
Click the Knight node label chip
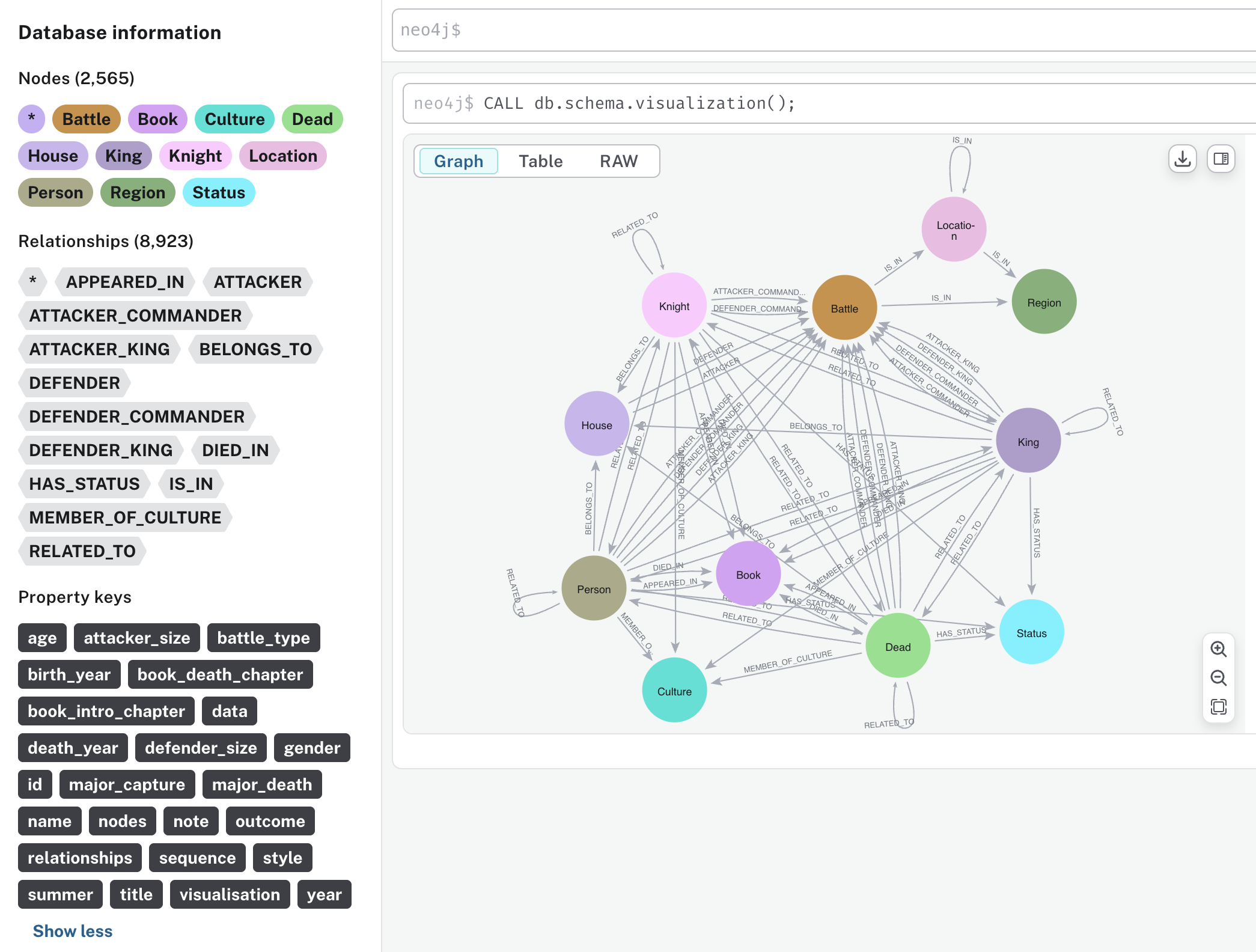click(195, 156)
